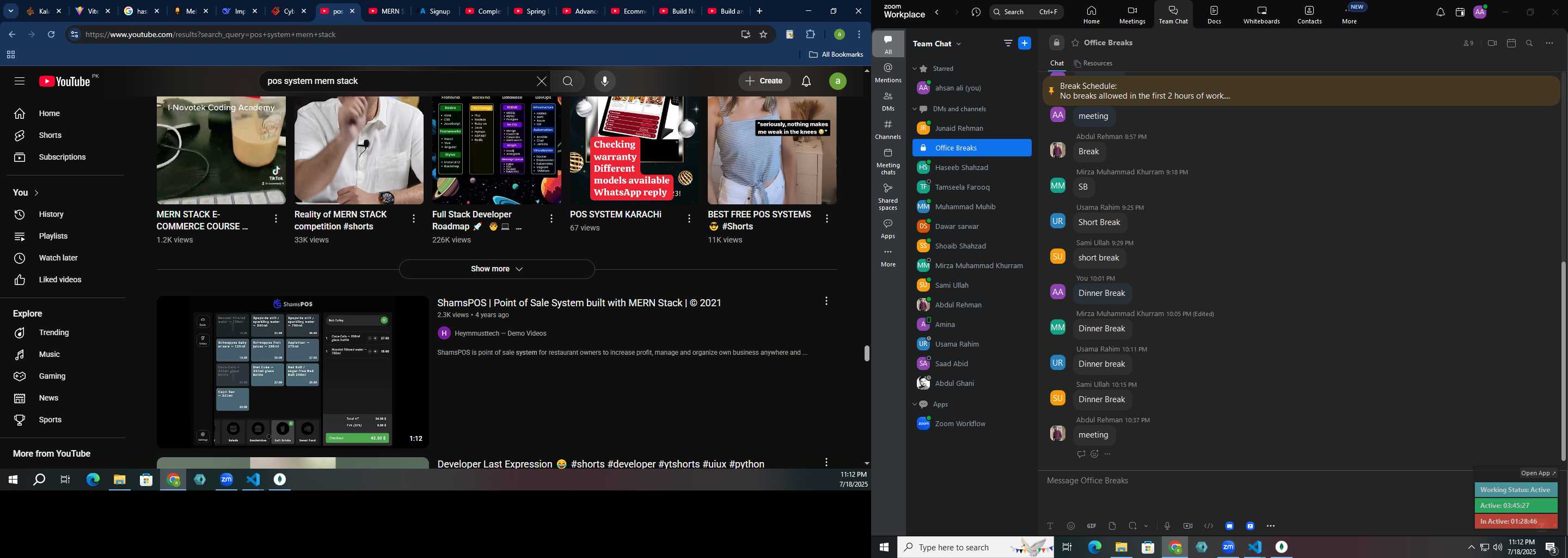
Task: Search within Office Breaks chat
Action: 1530,43
